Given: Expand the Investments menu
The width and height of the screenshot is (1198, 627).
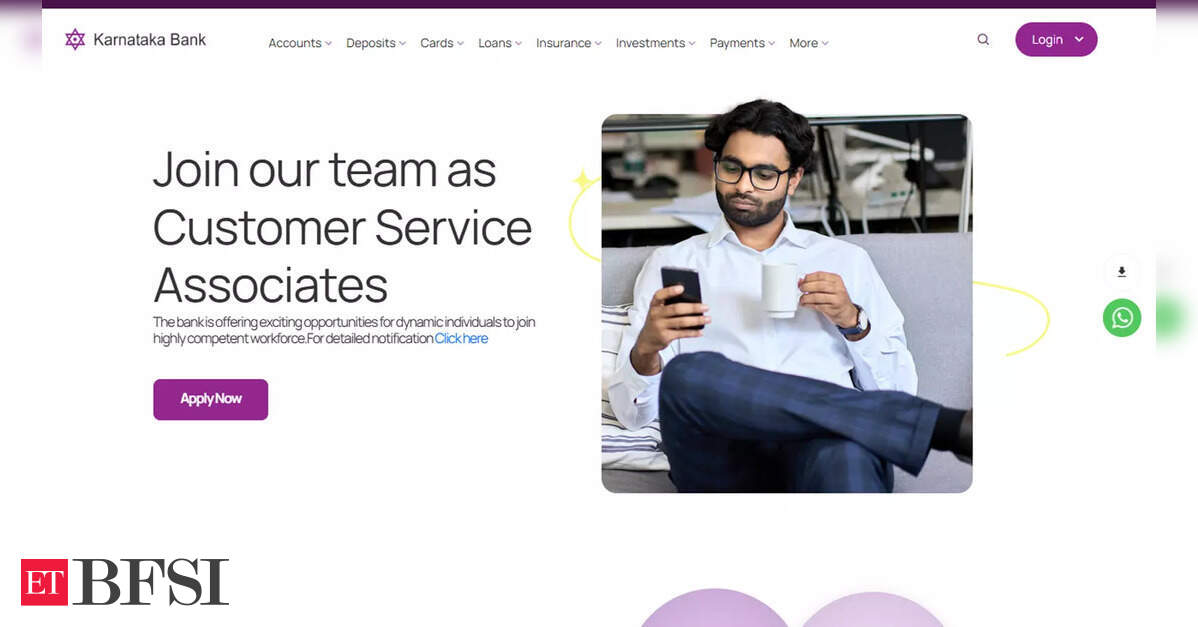Looking at the screenshot, I should (x=656, y=44).
